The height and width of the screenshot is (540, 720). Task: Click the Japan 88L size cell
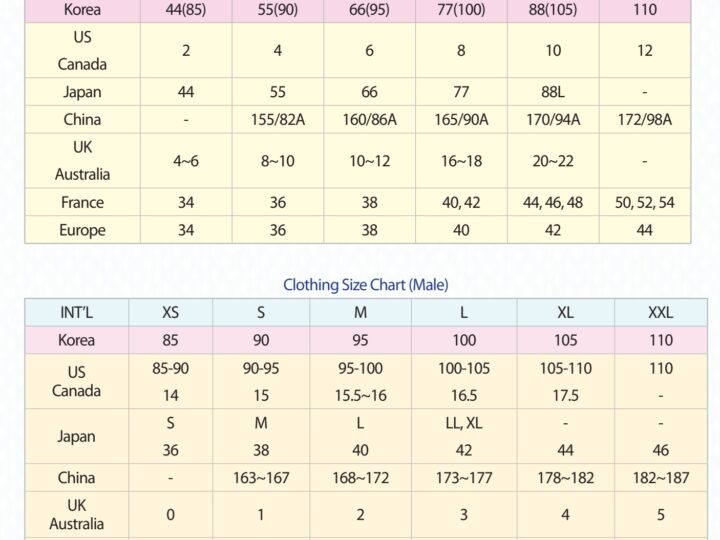point(552,92)
